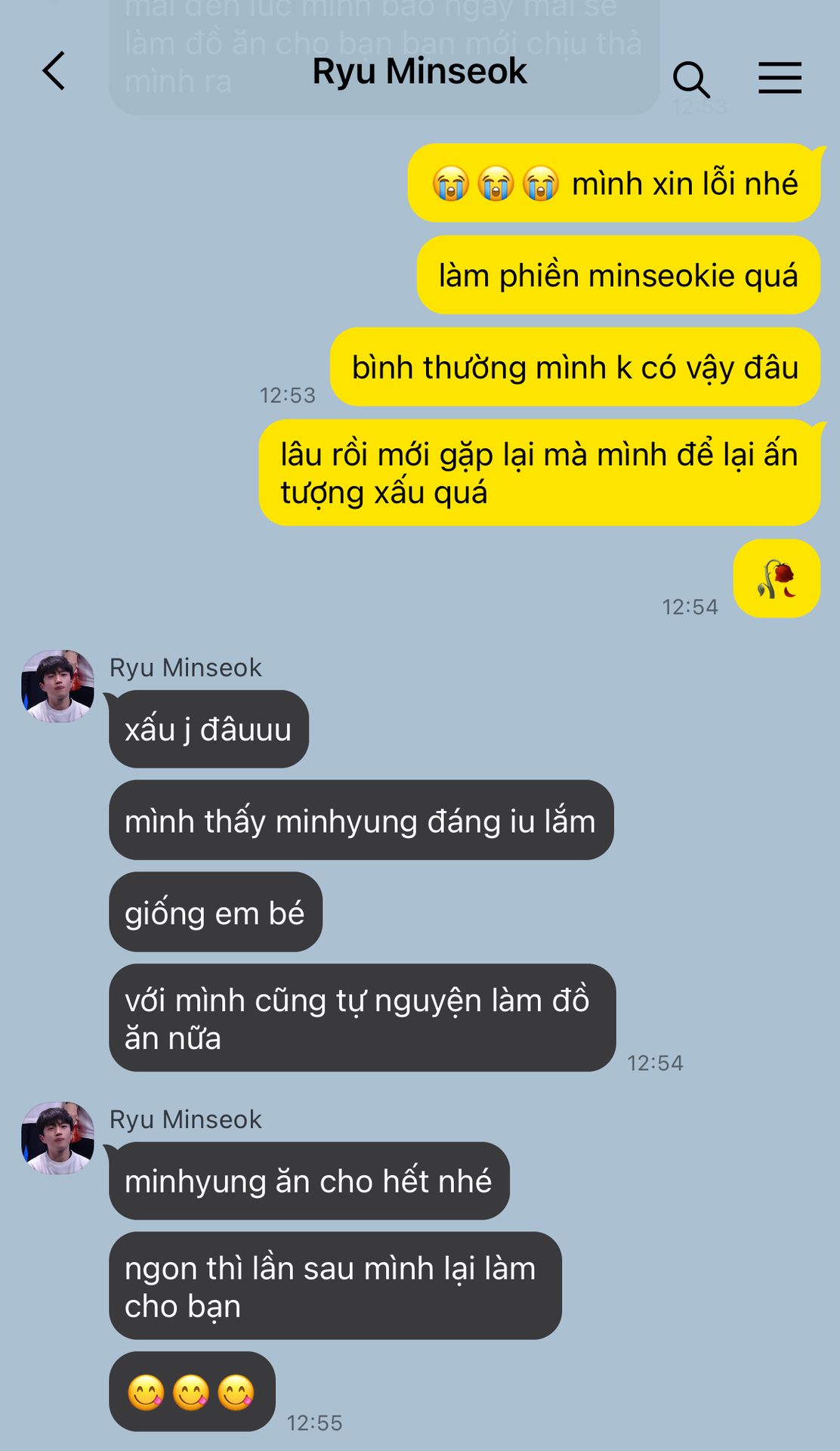Tap "bình thường mình k có vậy đâu" bubble
Image resolution: width=840 pixels, height=1451 pixels.
click(x=575, y=367)
